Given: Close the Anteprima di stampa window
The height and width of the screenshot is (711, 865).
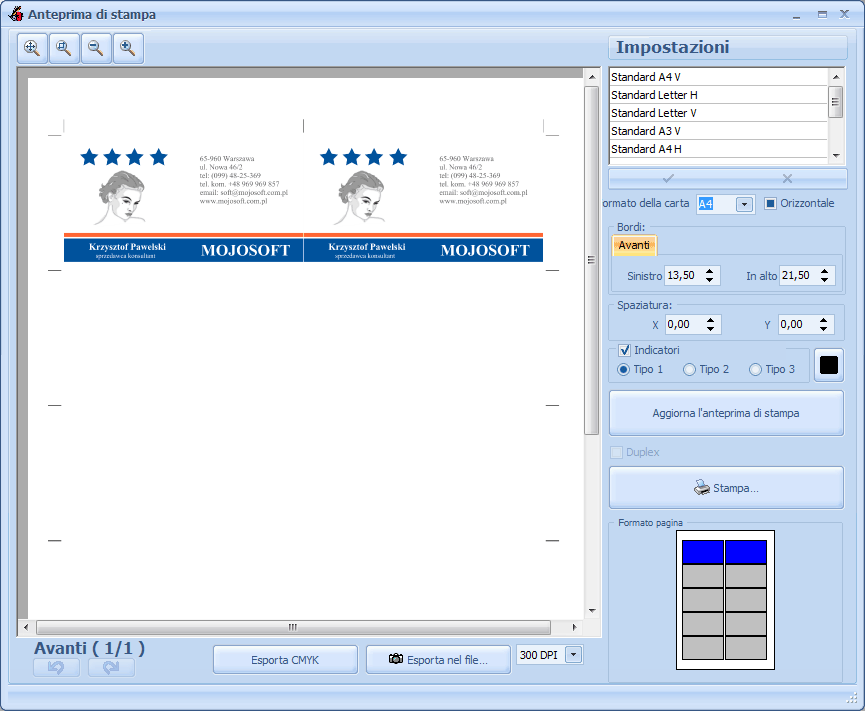Looking at the screenshot, I should click(x=845, y=14).
